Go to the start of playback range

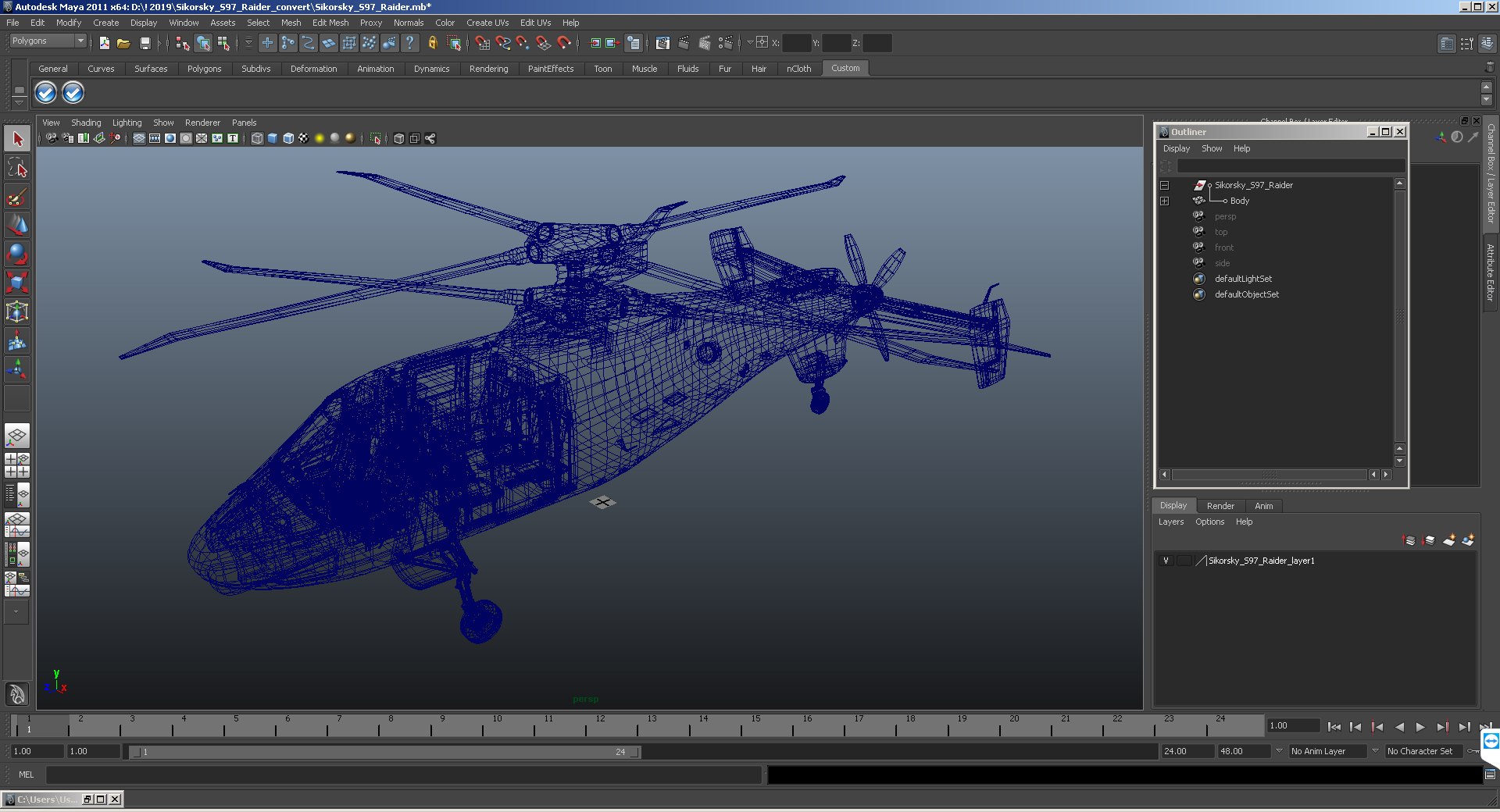coord(1334,727)
